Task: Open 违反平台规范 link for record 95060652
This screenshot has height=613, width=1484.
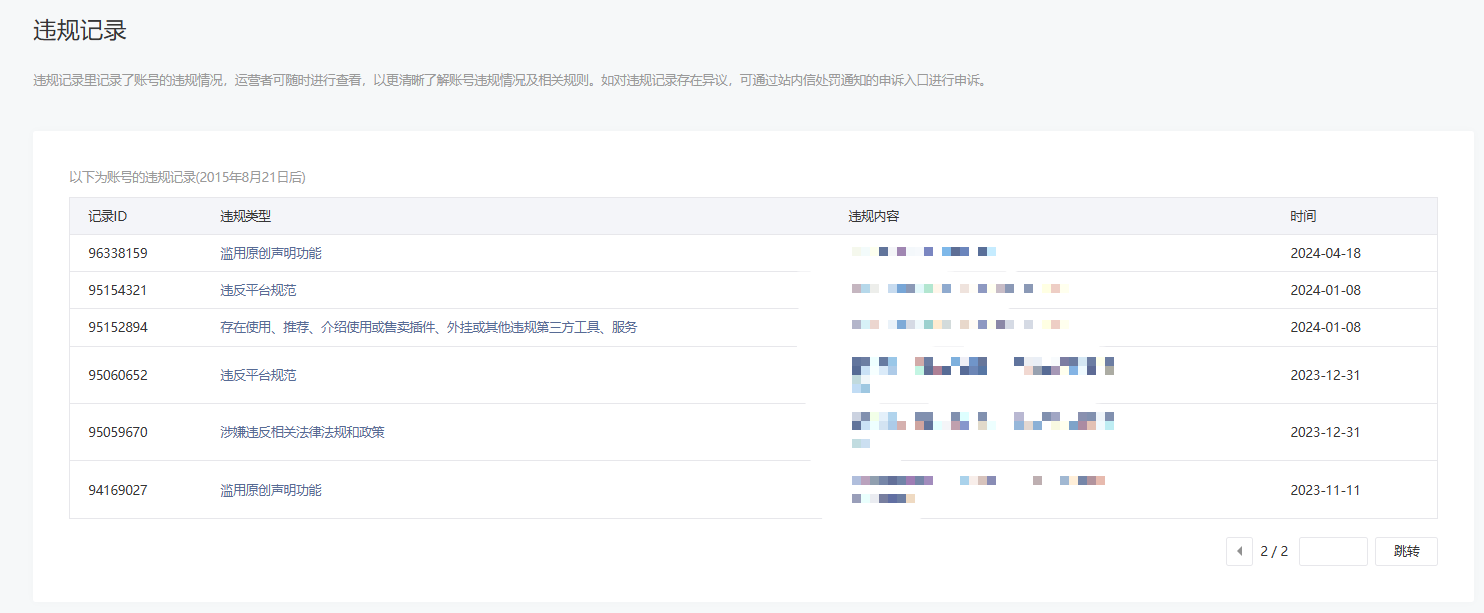Action: point(258,375)
